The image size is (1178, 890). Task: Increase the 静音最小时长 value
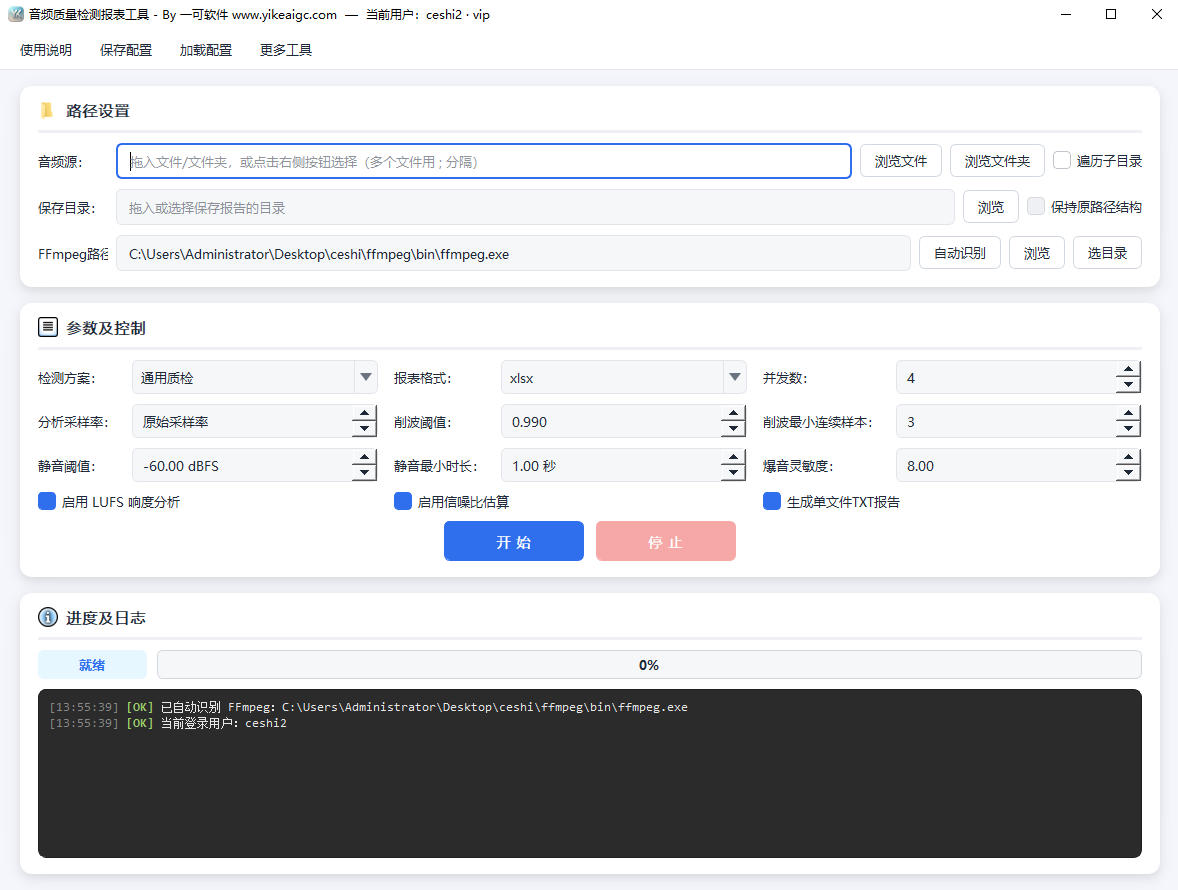(x=733, y=458)
